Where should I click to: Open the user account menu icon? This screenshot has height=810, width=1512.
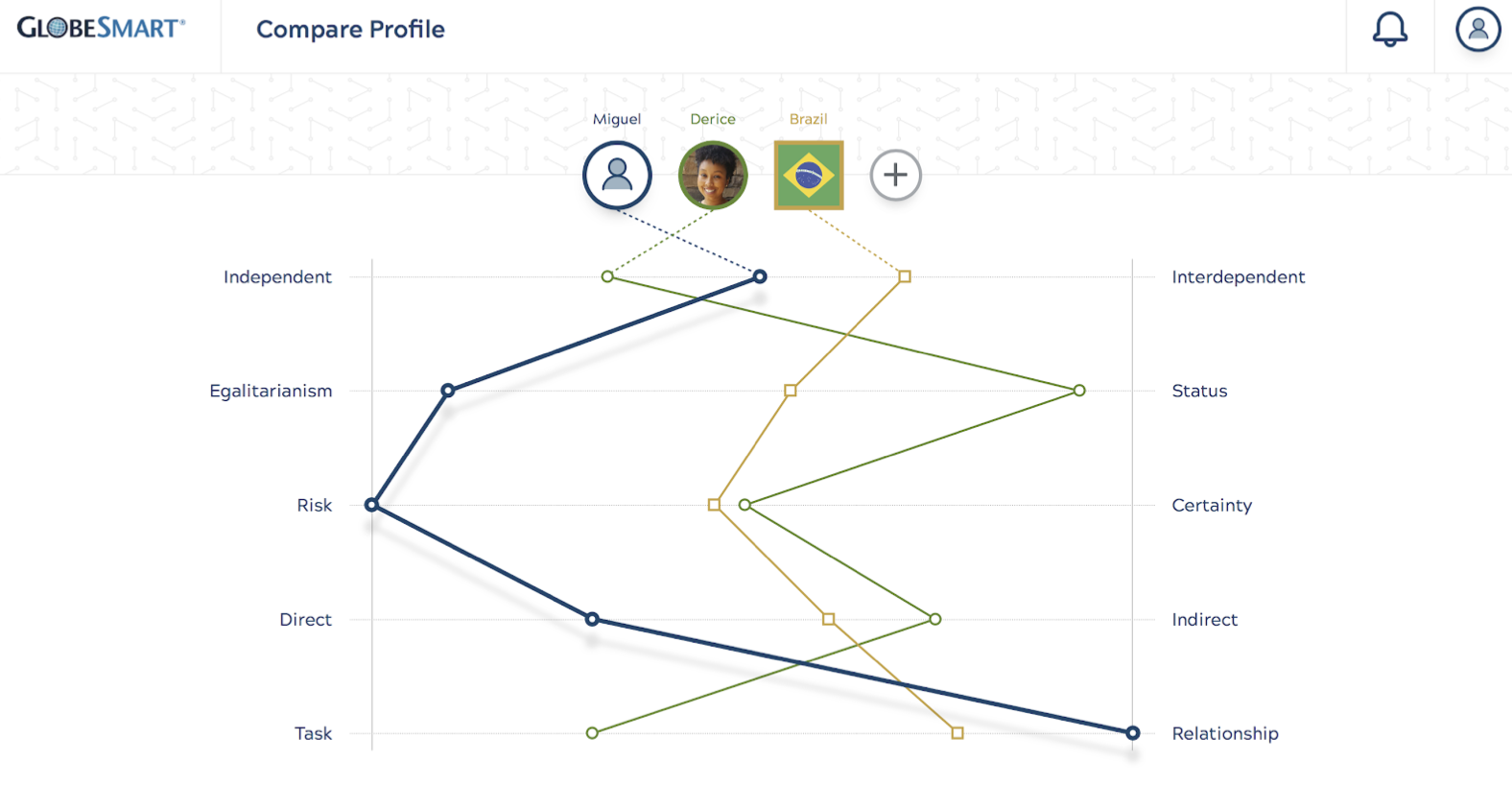pyautogui.click(x=1477, y=30)
